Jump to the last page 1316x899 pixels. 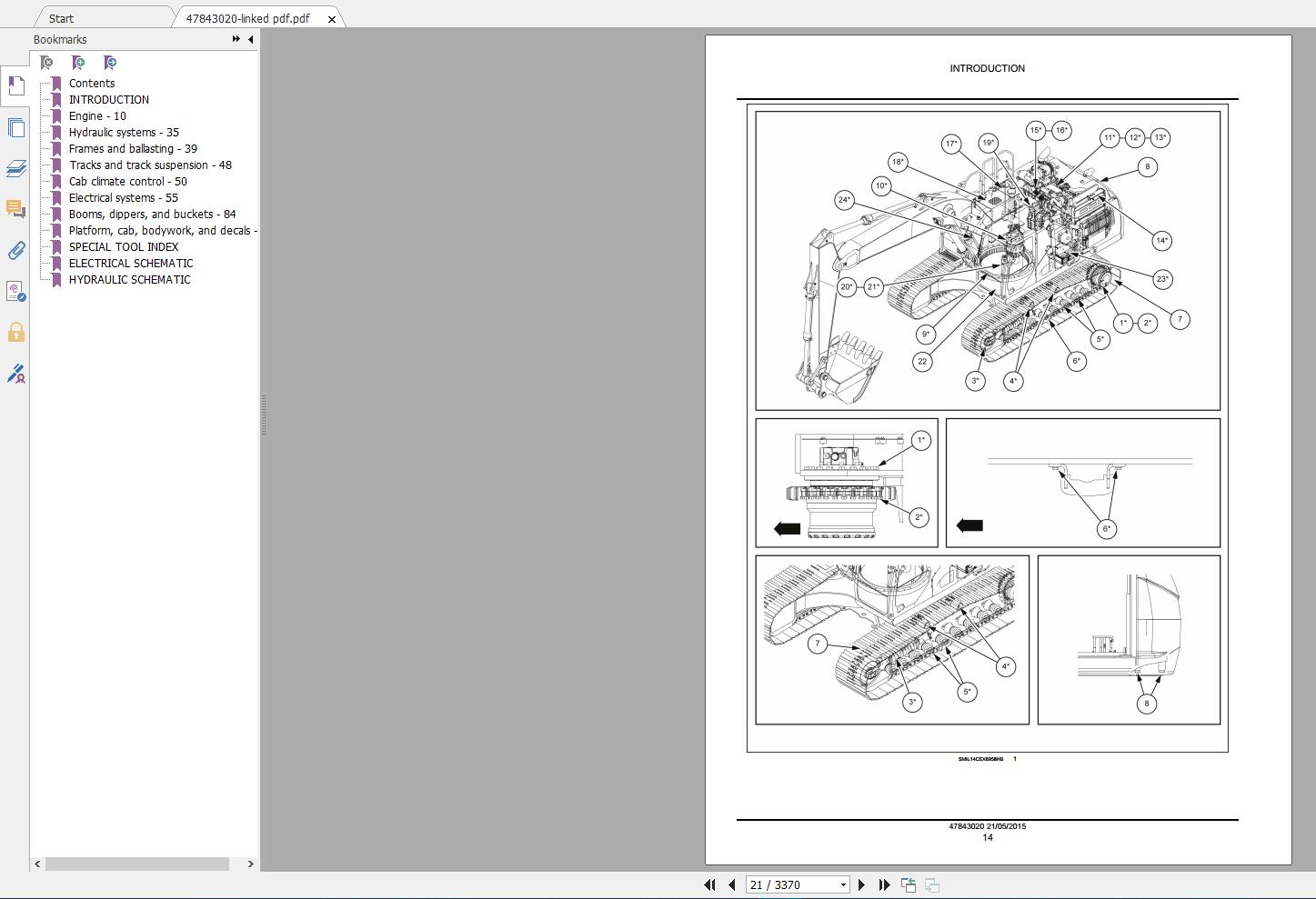pos(884,884)
